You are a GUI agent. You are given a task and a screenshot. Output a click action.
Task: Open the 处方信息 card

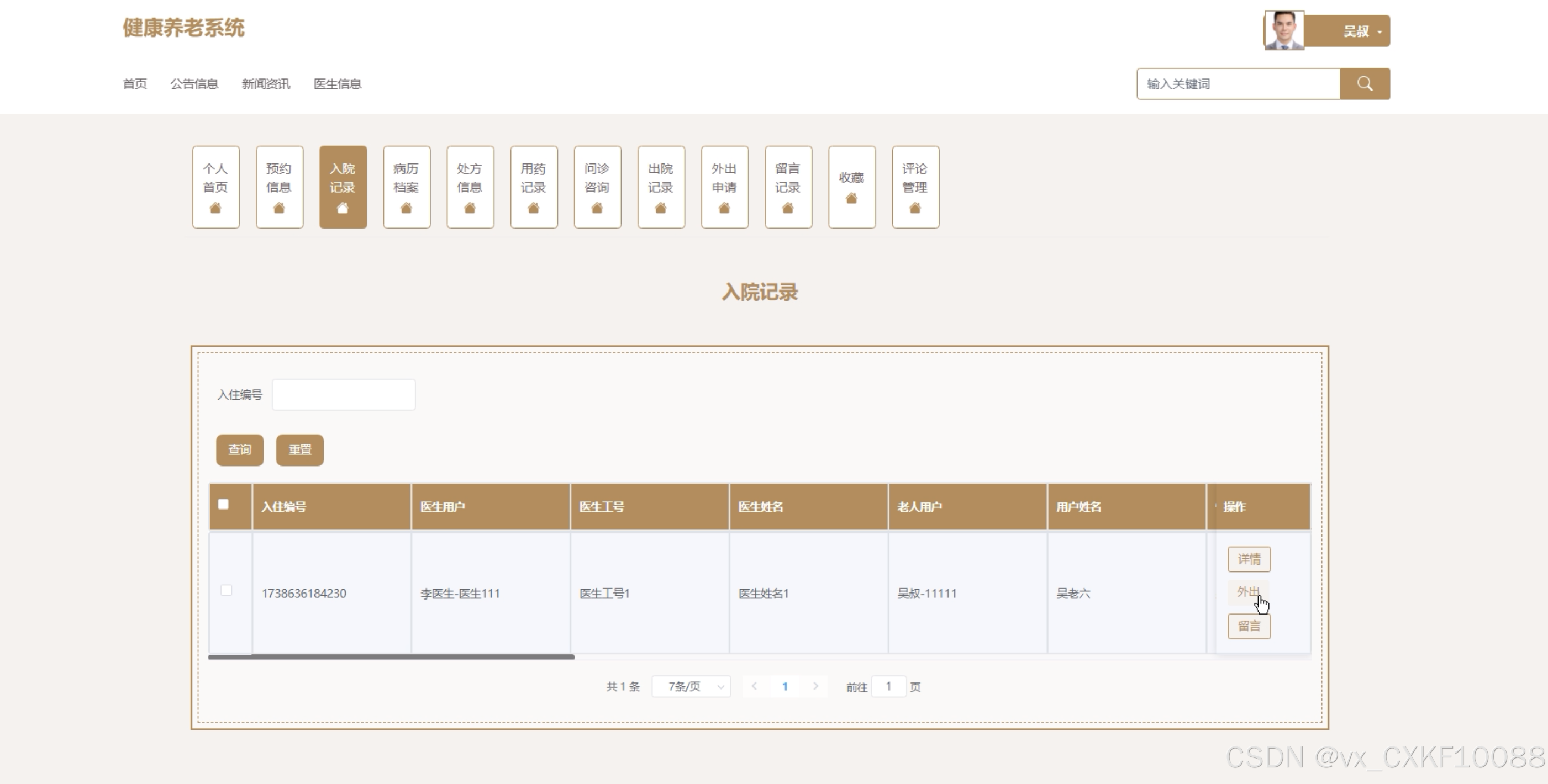click(x=470, y=187)
